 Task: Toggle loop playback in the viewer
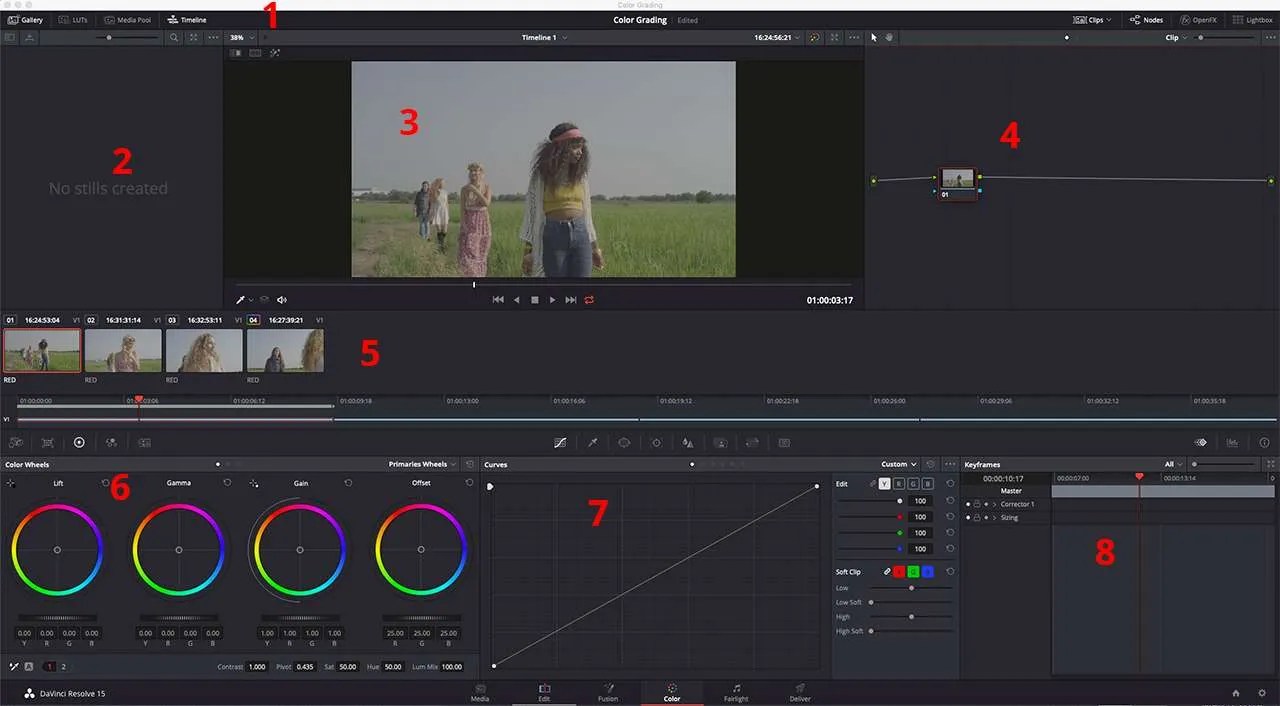point(589,299)
